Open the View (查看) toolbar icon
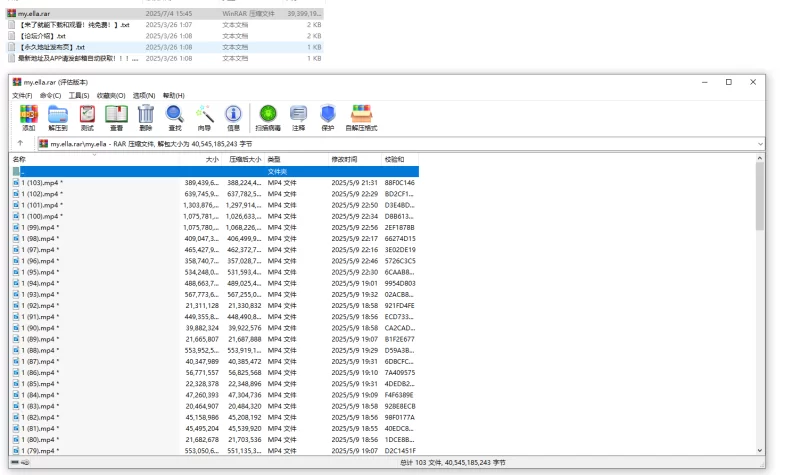 [x=116, y=116]
